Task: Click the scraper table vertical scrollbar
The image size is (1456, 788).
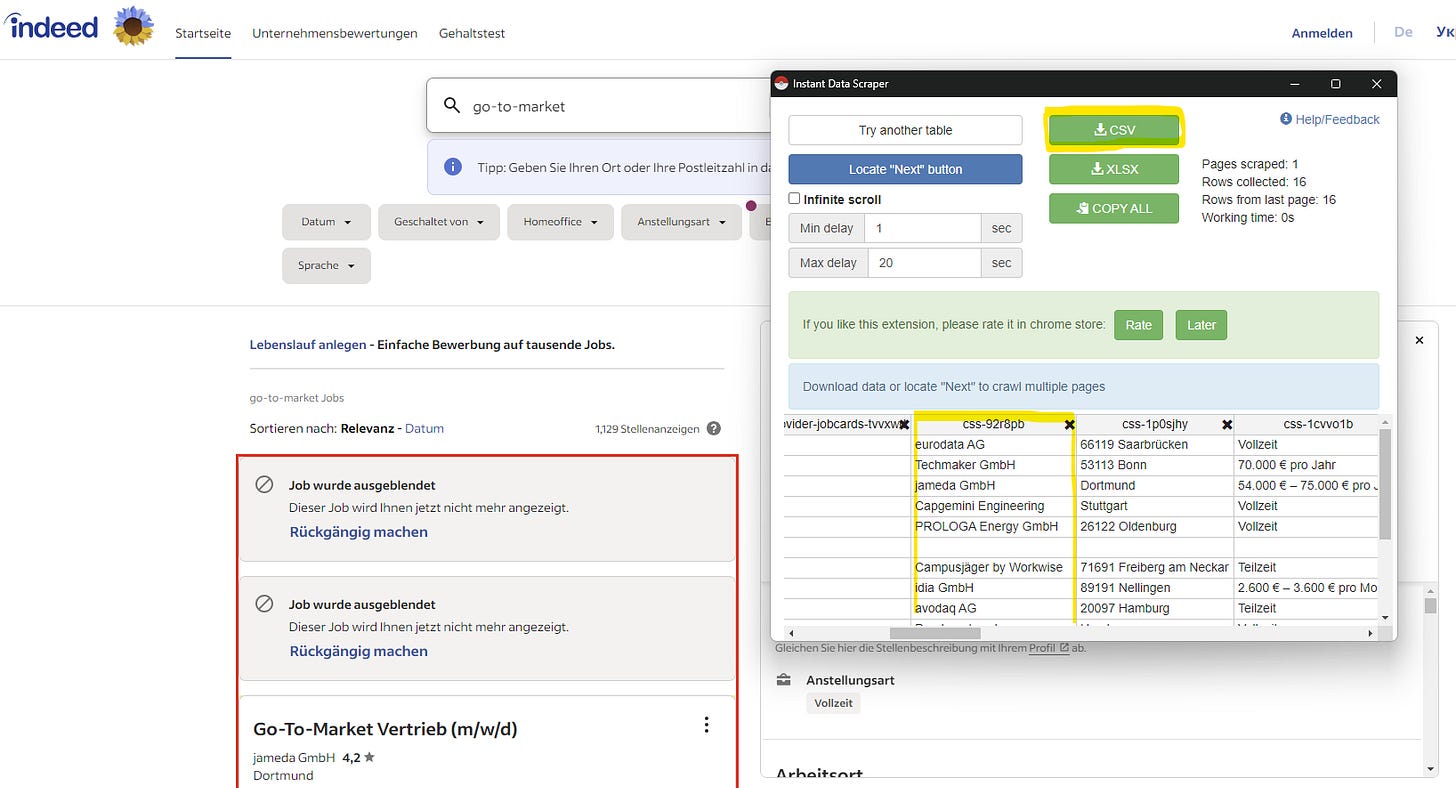Action: pyautogui.click(x=1384, y=484)
